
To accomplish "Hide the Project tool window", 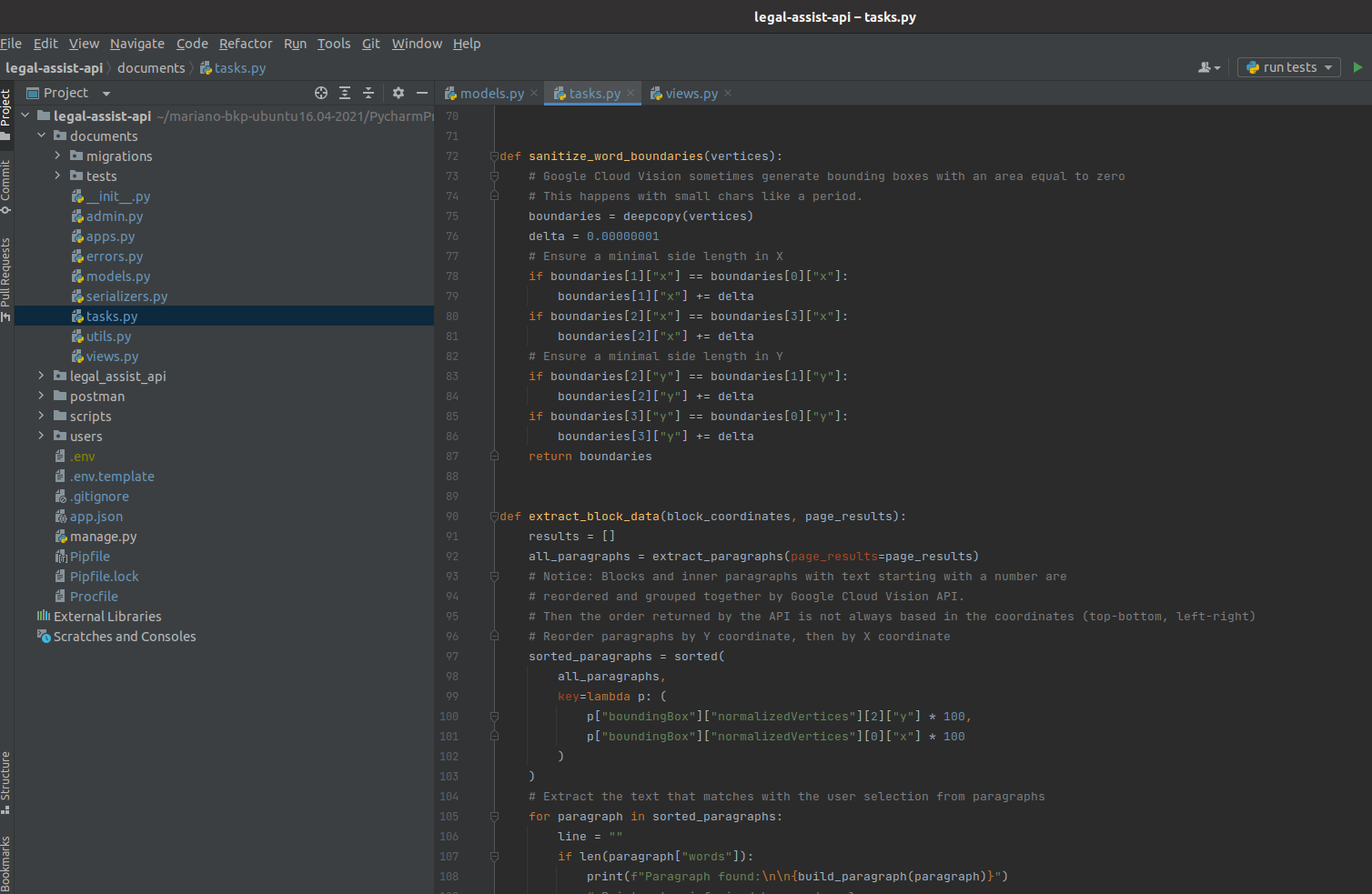I will pos(422,93).
